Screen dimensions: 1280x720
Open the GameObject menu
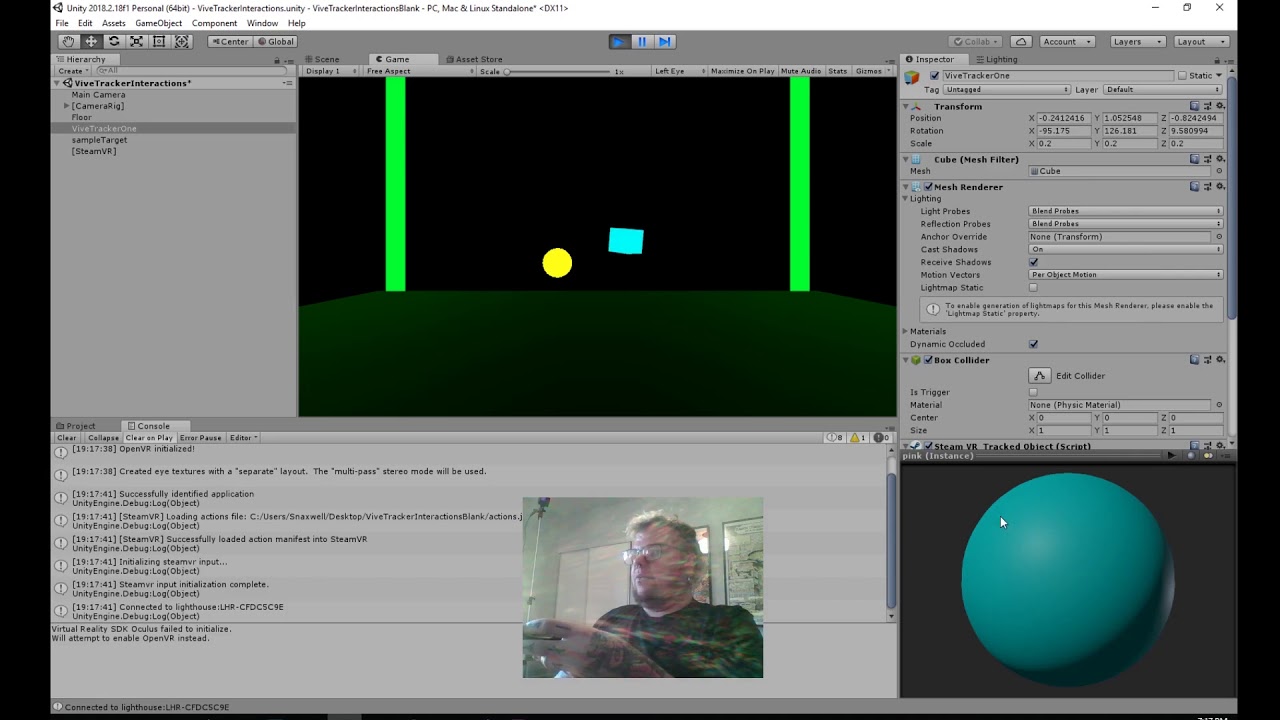(158, 23)
